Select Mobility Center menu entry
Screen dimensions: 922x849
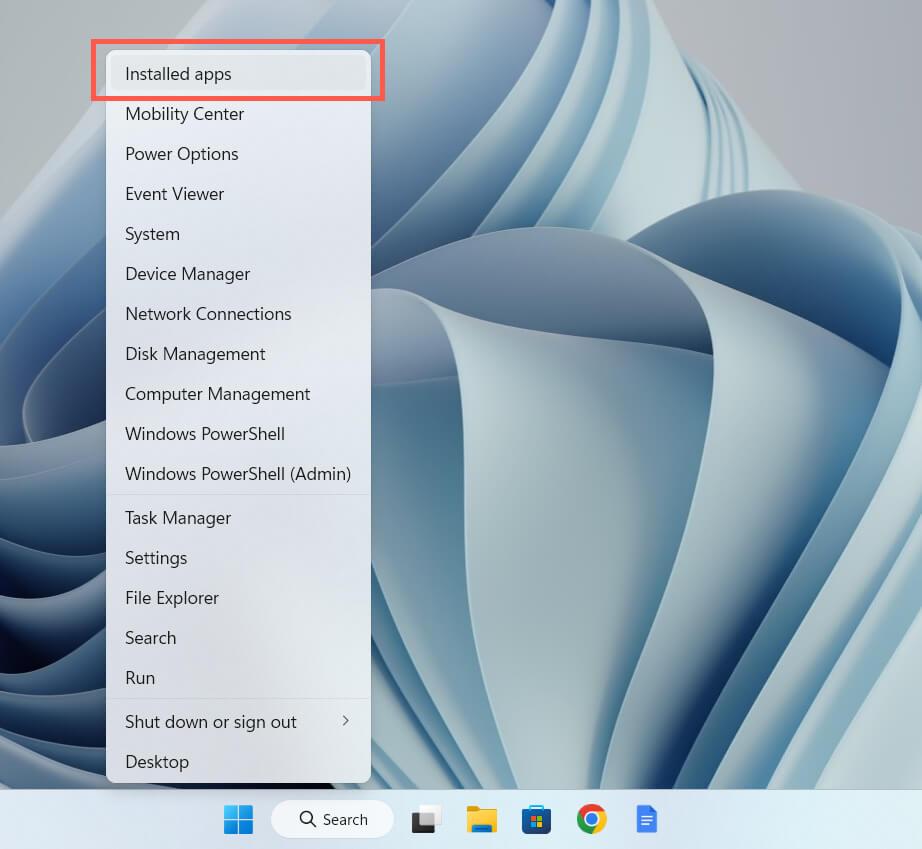point(238,114)
